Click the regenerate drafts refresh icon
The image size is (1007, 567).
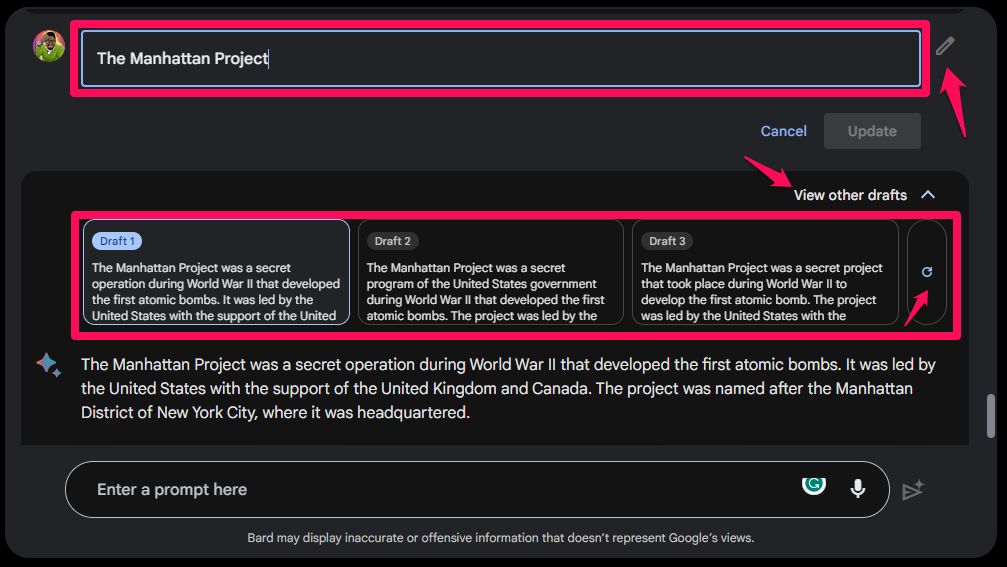pyautogui.click(x=927, y=272)
